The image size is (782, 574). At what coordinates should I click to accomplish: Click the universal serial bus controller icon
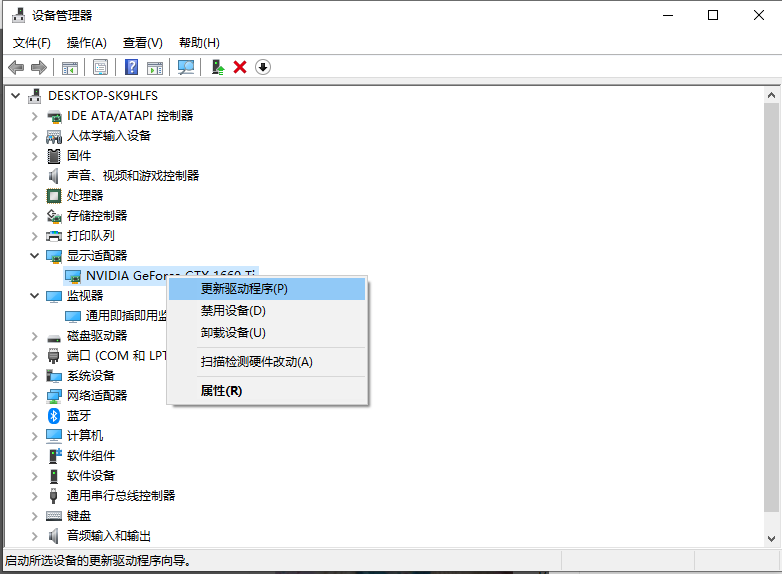coord(53,496)
